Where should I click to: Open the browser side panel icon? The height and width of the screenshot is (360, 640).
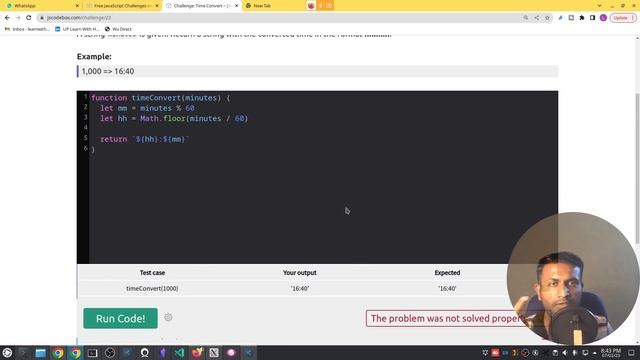[592, 18]
